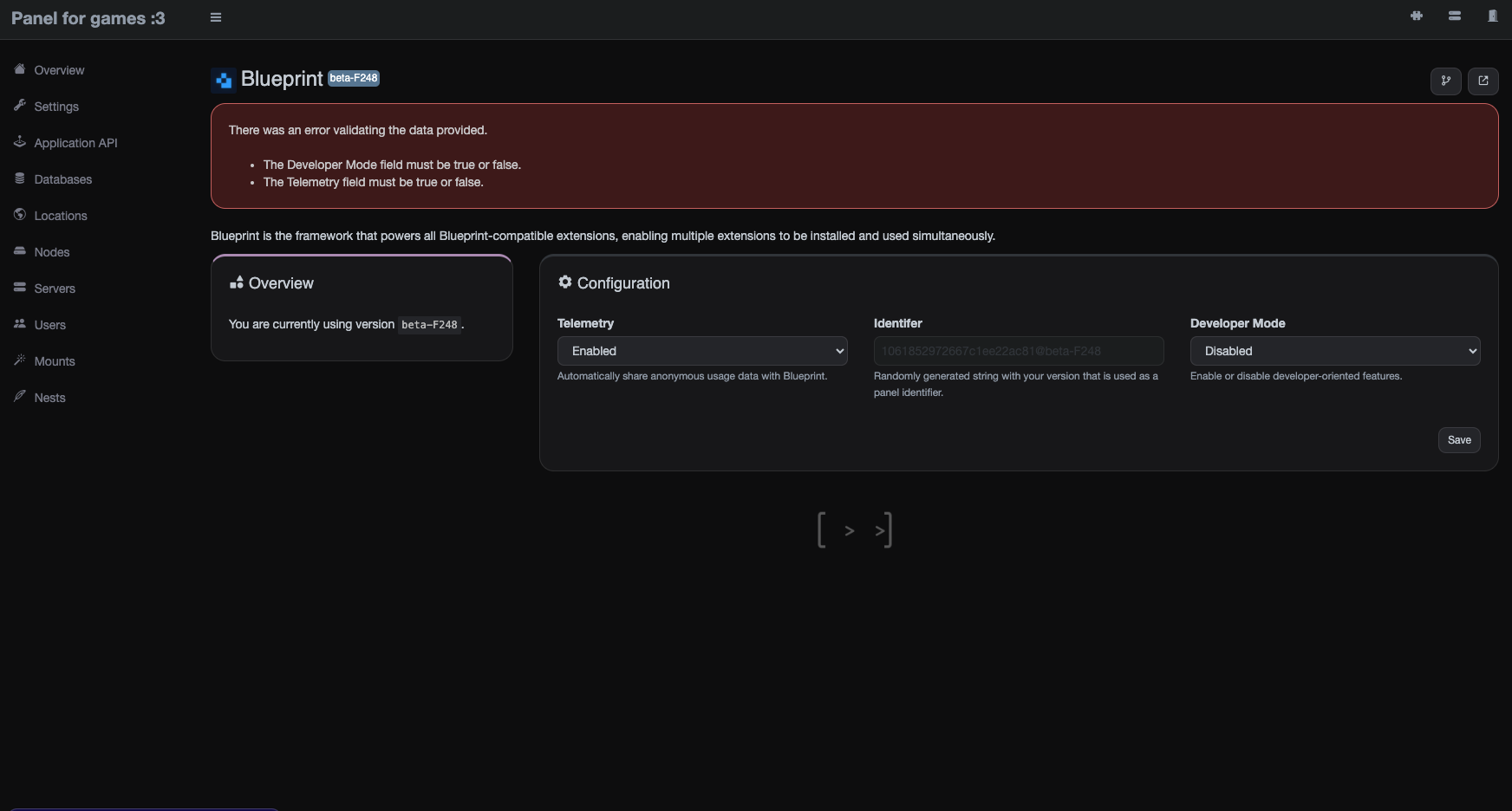Click the Panel for games :3 title
The image size is (1512, 811).
[88, 18]
